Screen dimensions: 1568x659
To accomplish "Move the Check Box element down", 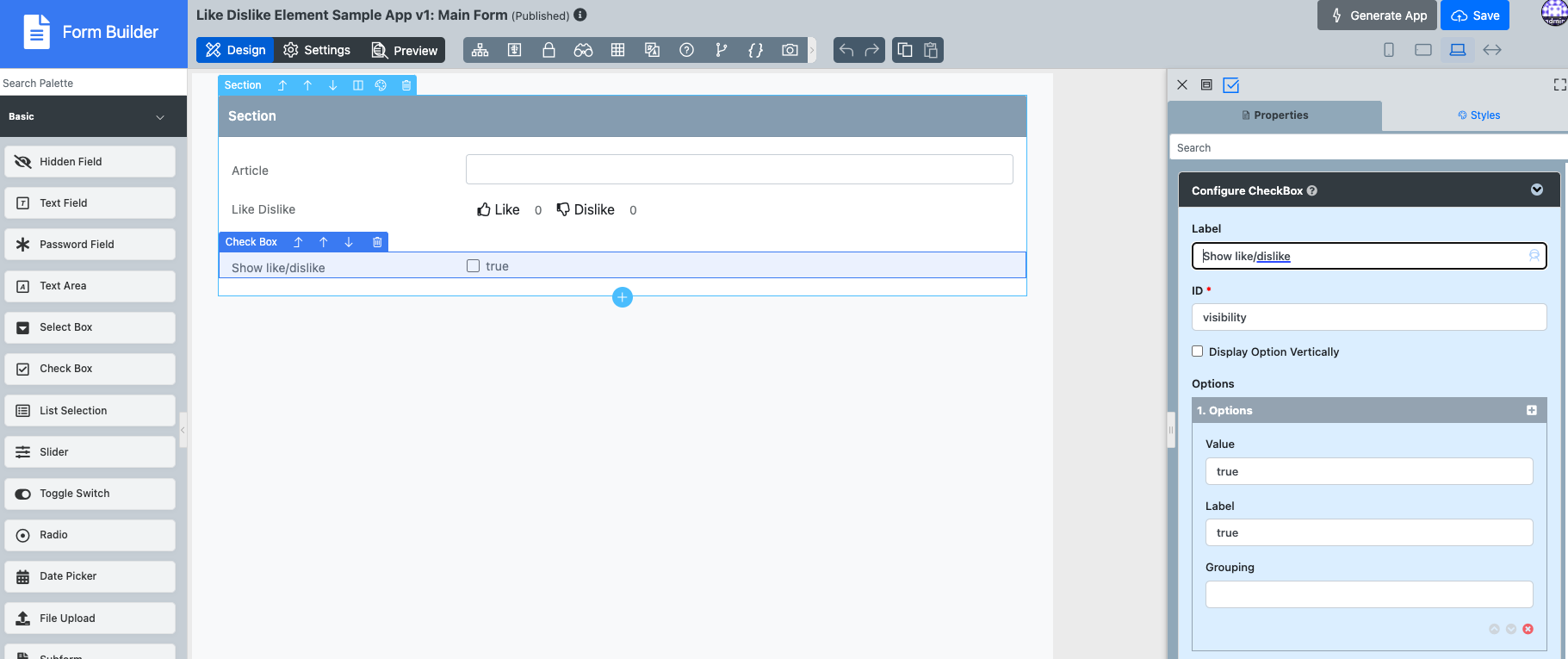I will 349,242.
